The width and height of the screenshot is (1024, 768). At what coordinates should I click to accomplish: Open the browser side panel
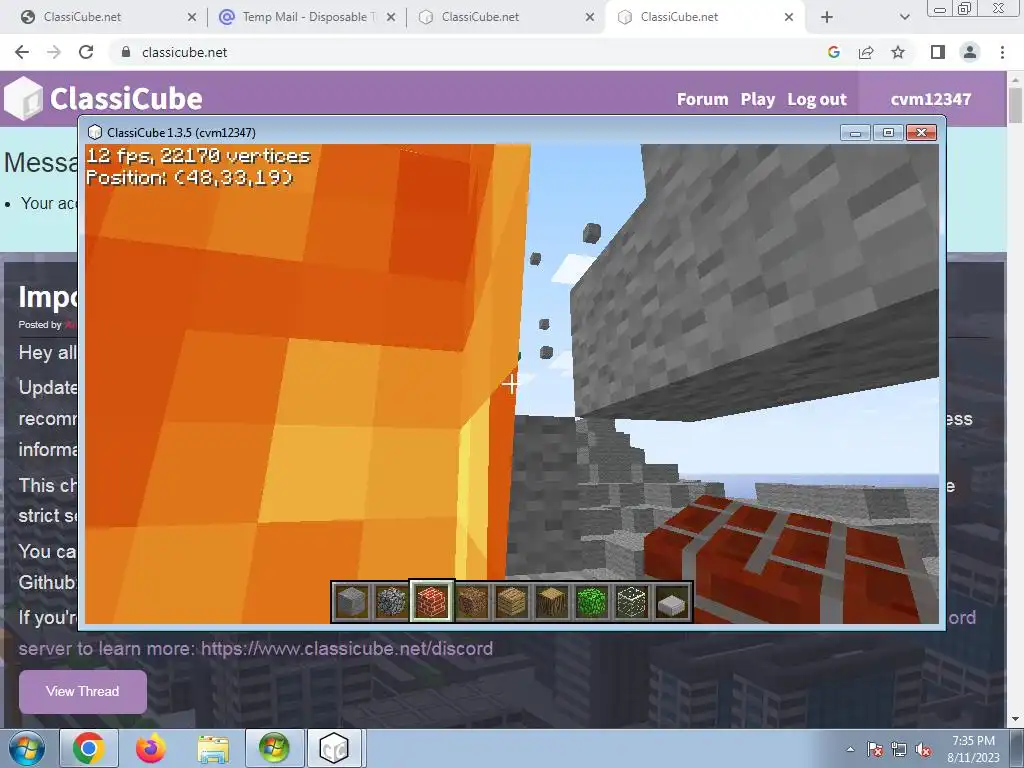938,52
